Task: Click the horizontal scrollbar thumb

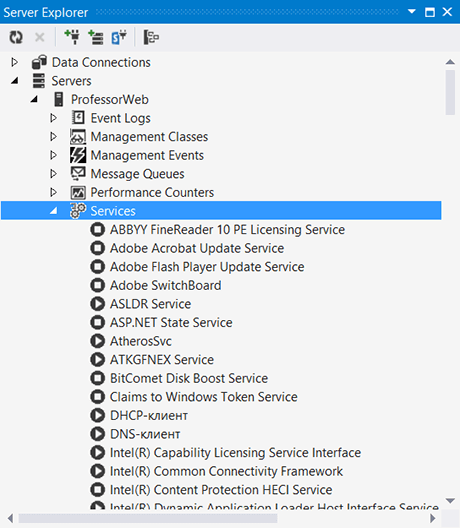Action: pos(148,518)
